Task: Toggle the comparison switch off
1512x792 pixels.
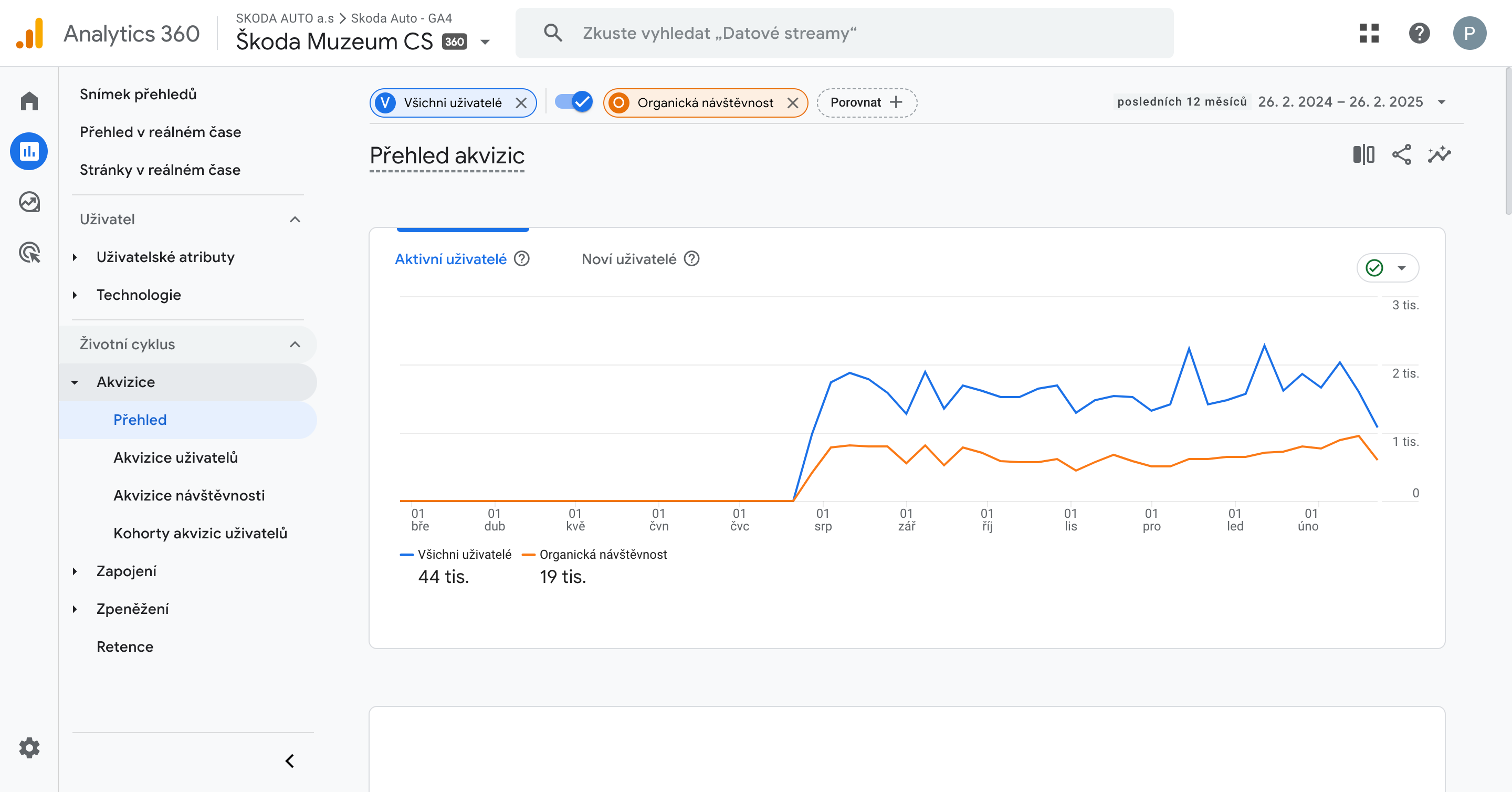Action: pyautogui.click(x=573, y=102)
